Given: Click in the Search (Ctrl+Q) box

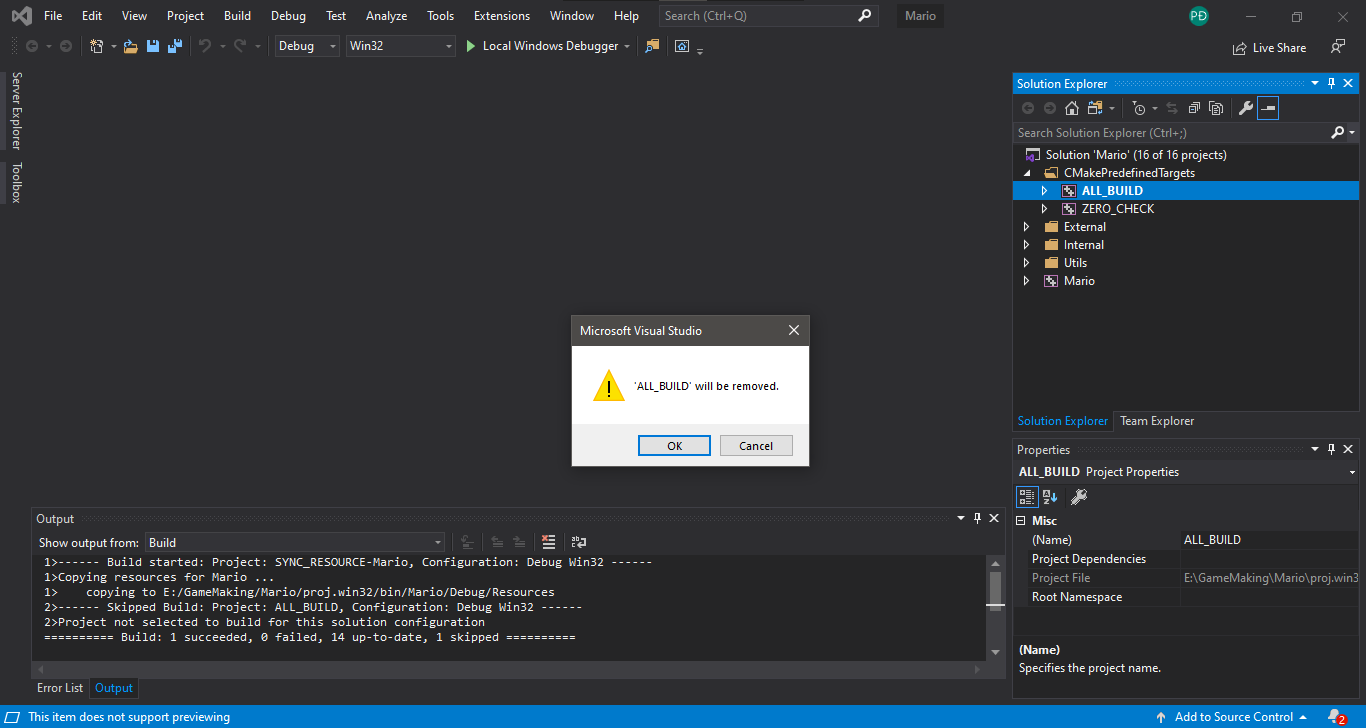Looking at the screenshot, I should click(x=768, y=16).
